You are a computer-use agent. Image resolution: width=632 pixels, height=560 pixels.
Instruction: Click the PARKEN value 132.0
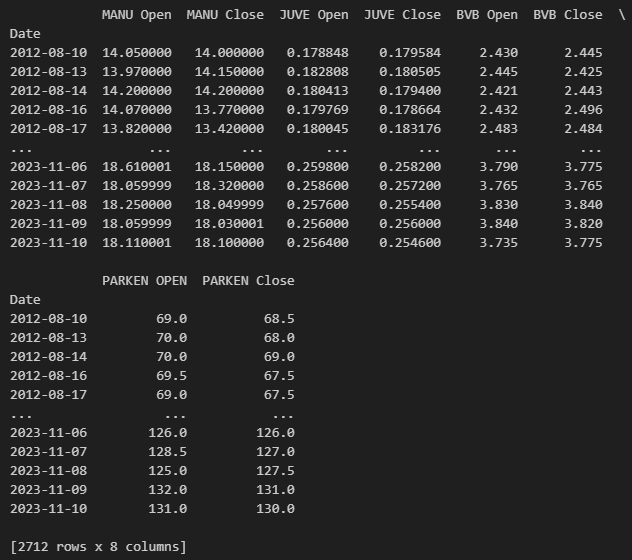(x=168, y=489)
